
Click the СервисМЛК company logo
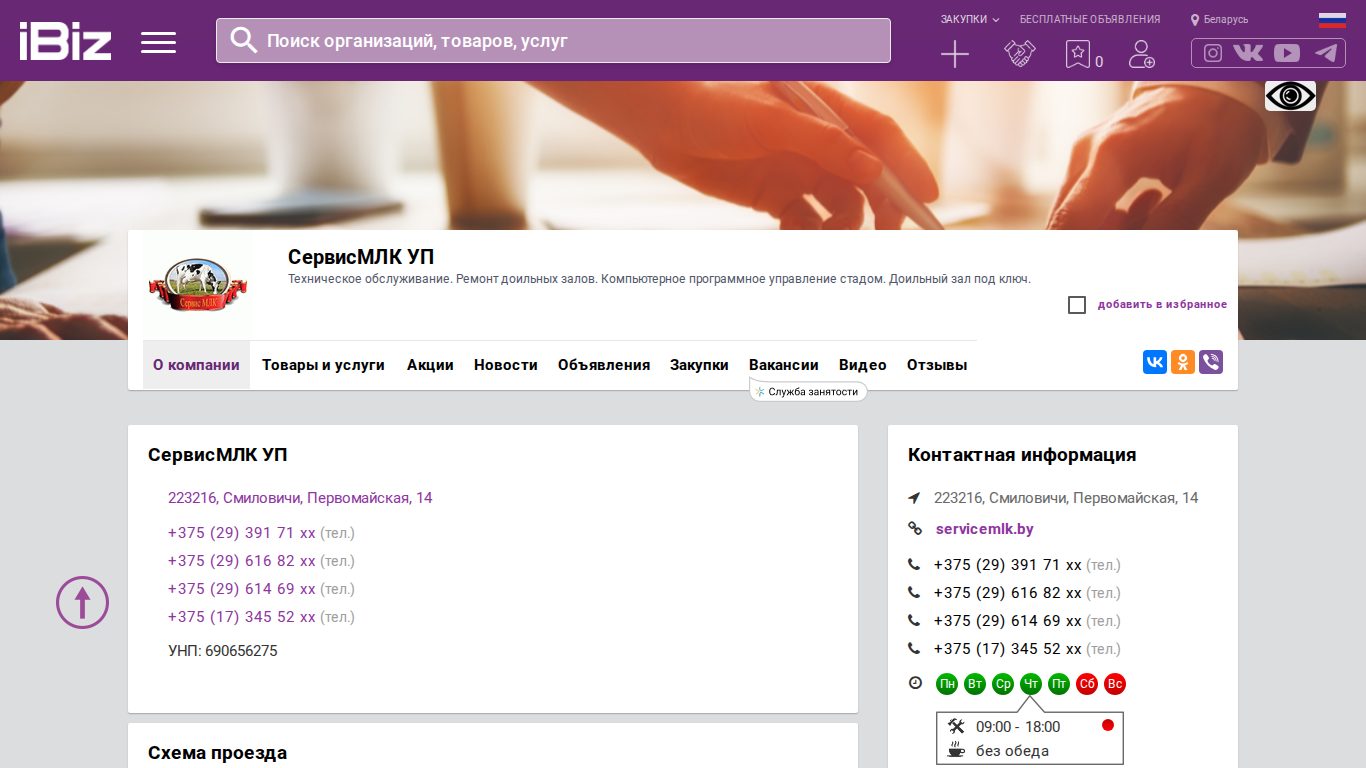coord(197,286)
